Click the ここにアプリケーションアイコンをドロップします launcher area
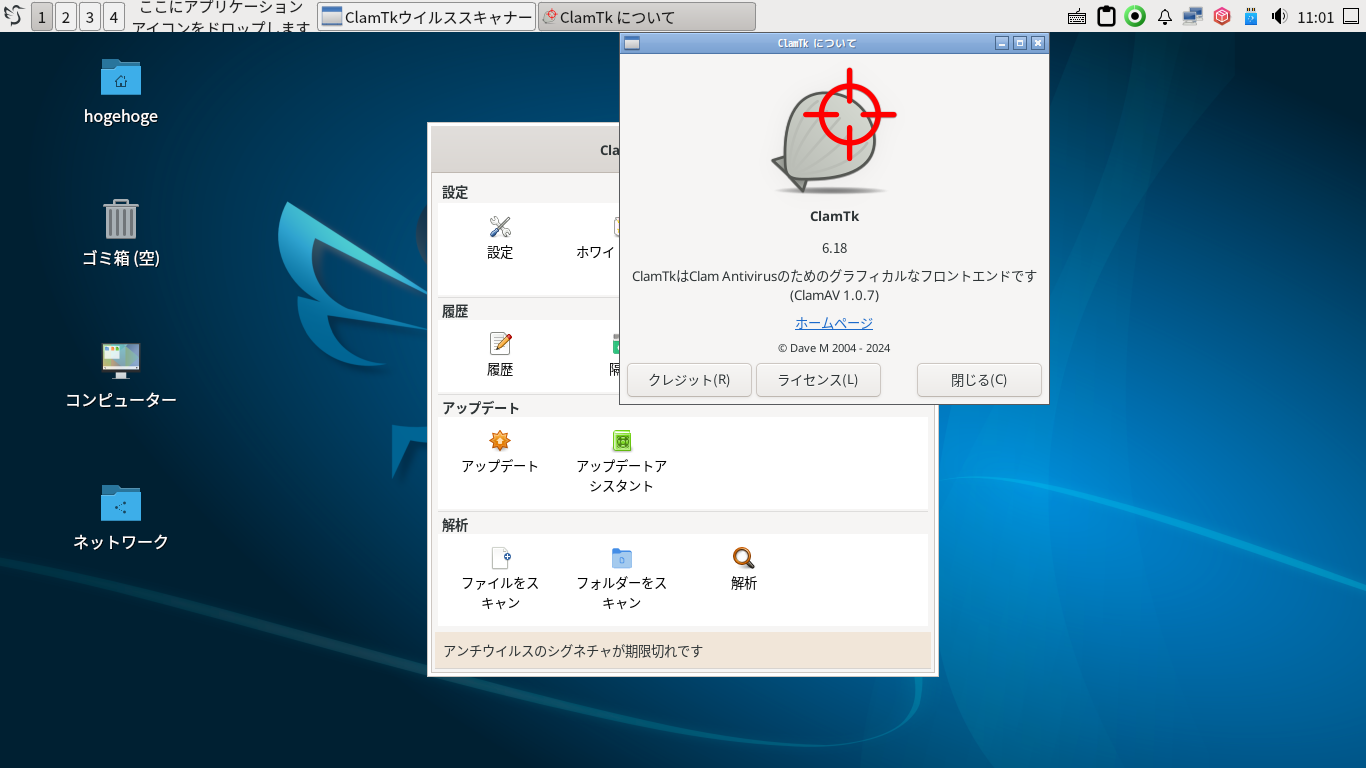 coord(222,16)
